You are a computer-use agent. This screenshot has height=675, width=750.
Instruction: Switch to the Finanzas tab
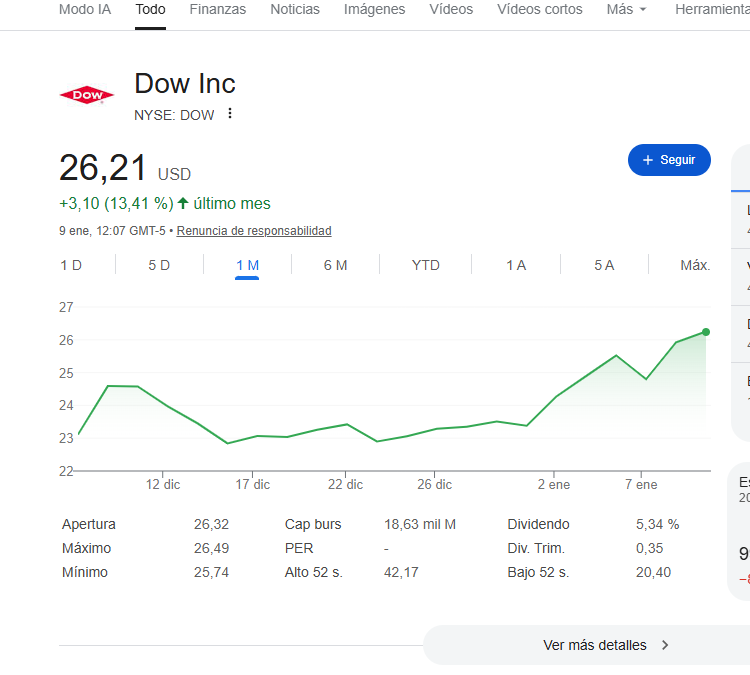217,10
